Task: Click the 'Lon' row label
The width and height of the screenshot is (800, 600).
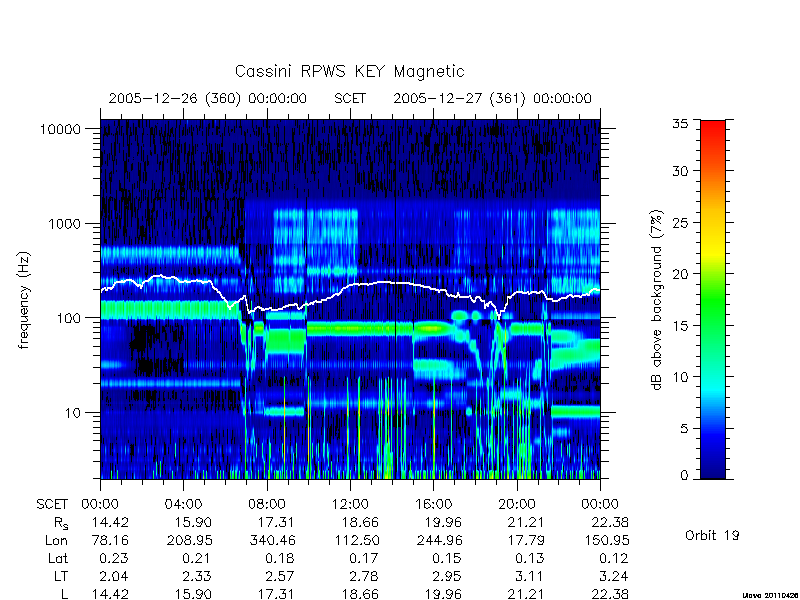Action: [56, 540]
